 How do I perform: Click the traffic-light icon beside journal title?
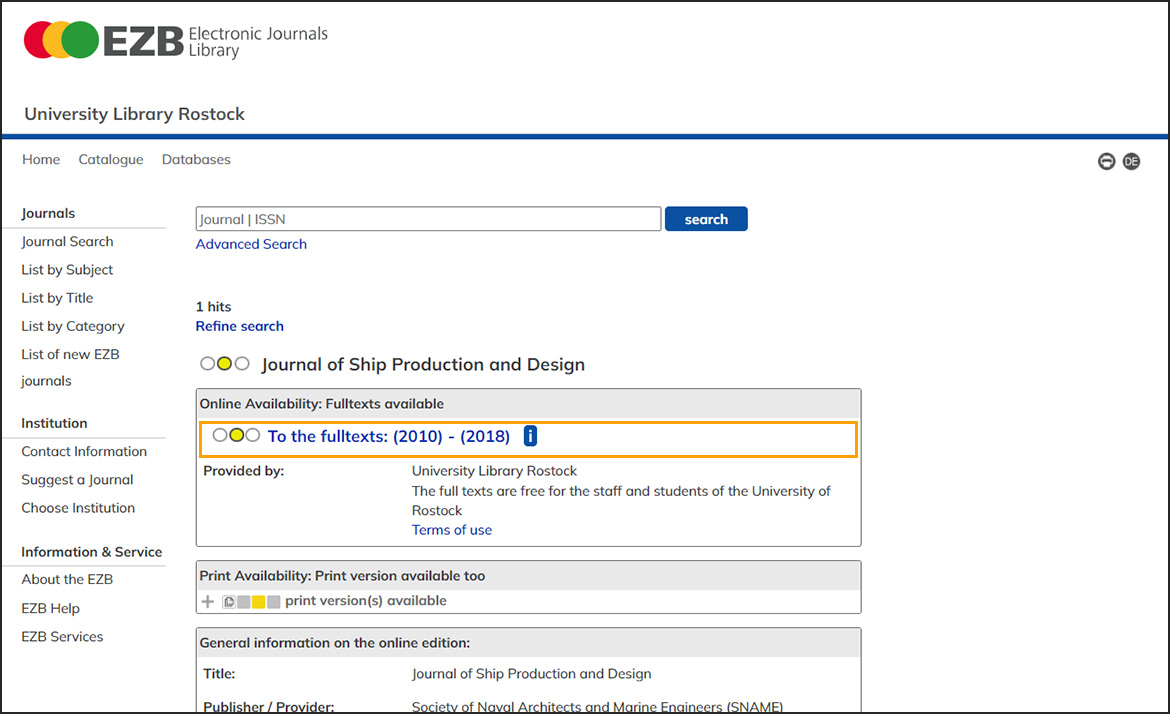(x=225, y=364)
